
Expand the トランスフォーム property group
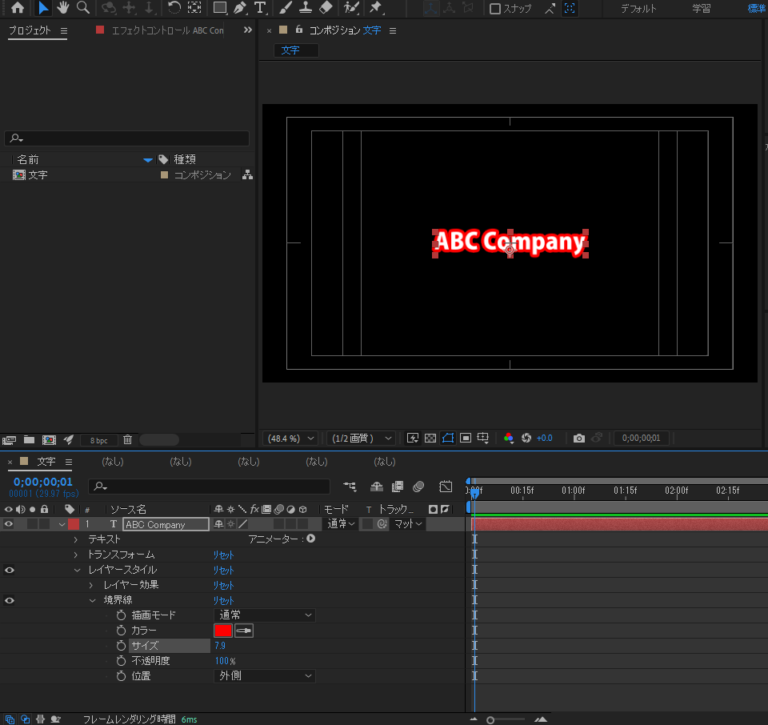[x=76, y=555]
